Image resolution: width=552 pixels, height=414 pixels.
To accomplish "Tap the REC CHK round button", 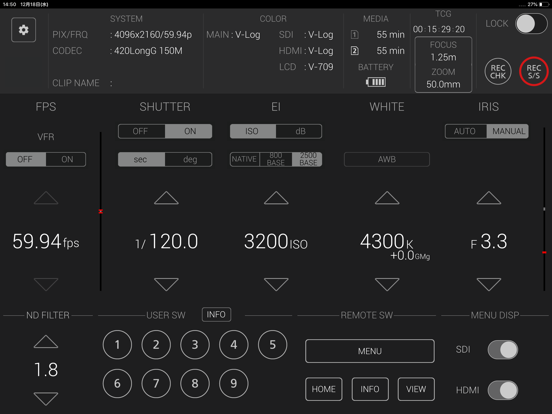I will pyautogui.click(x=498, y=71).
